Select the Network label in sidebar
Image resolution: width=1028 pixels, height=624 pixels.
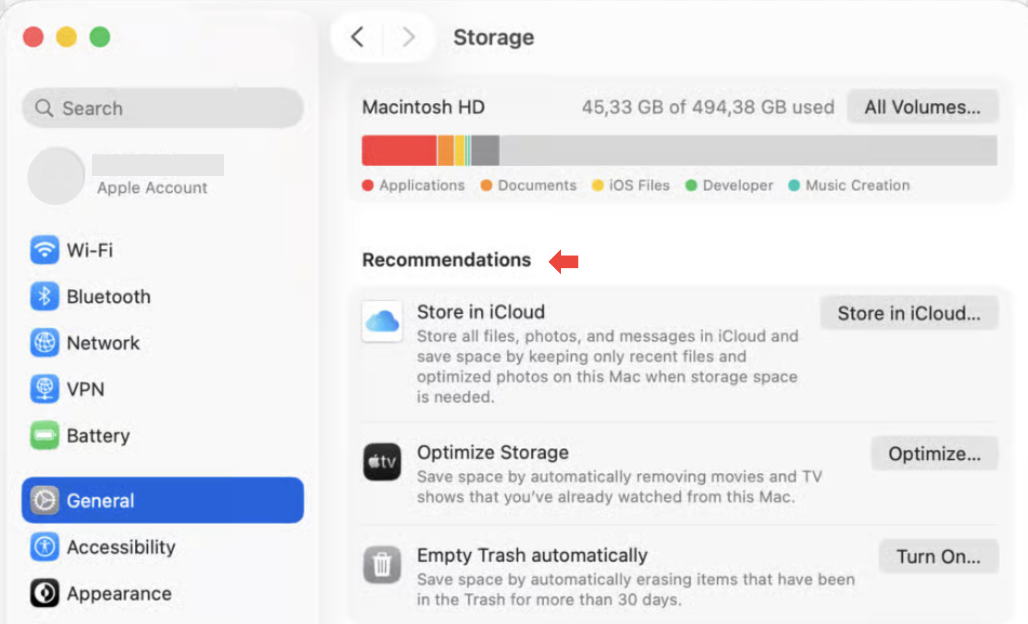click(103, 343)
